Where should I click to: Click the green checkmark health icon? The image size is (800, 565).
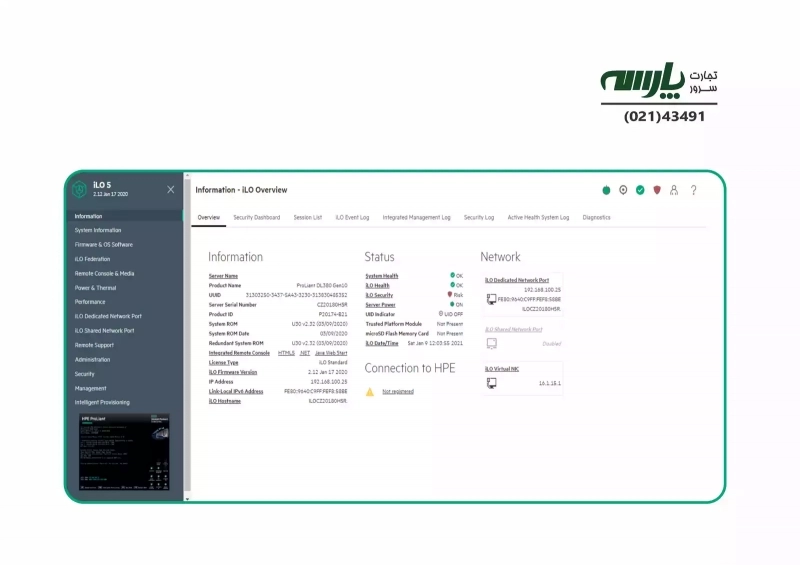coord(640,190)
